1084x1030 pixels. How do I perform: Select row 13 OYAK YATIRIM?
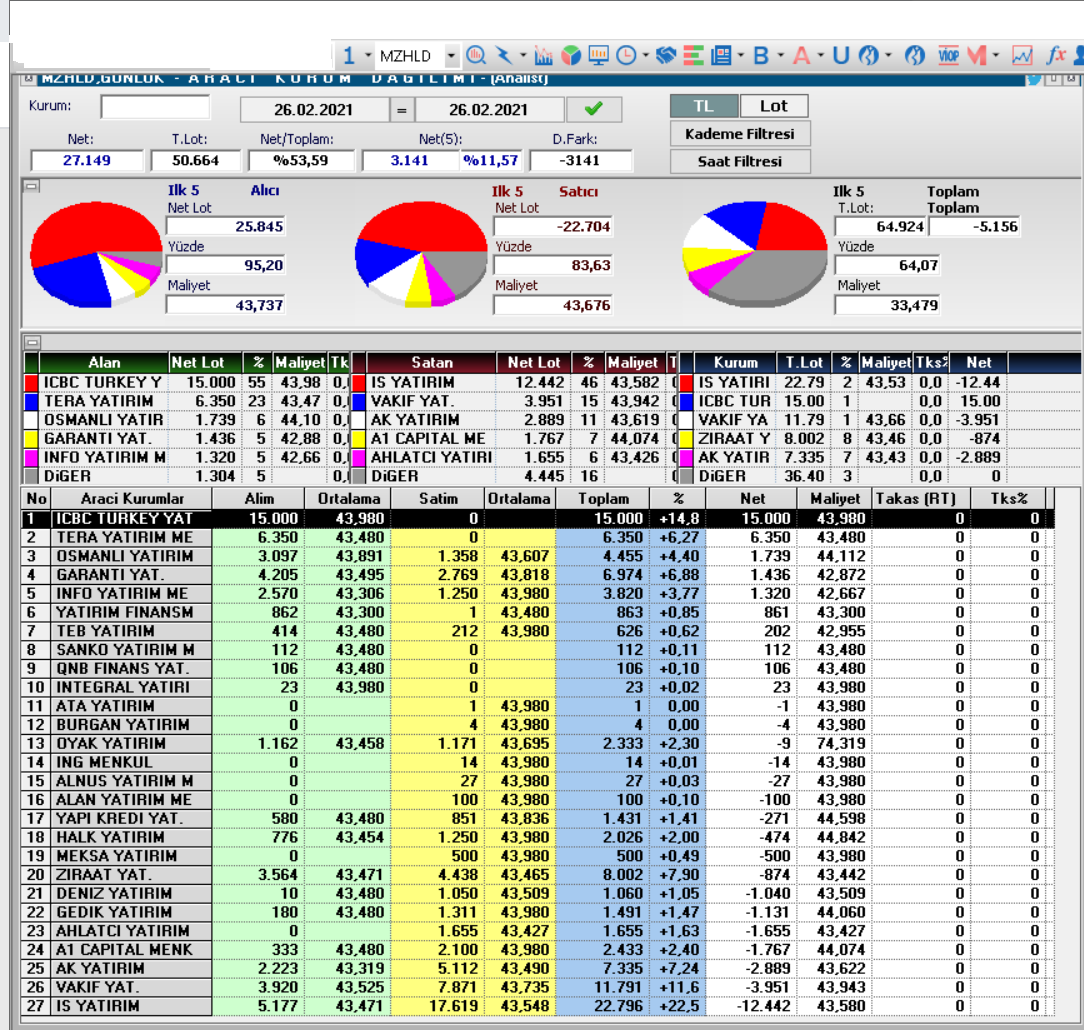[x=538, y=744]
